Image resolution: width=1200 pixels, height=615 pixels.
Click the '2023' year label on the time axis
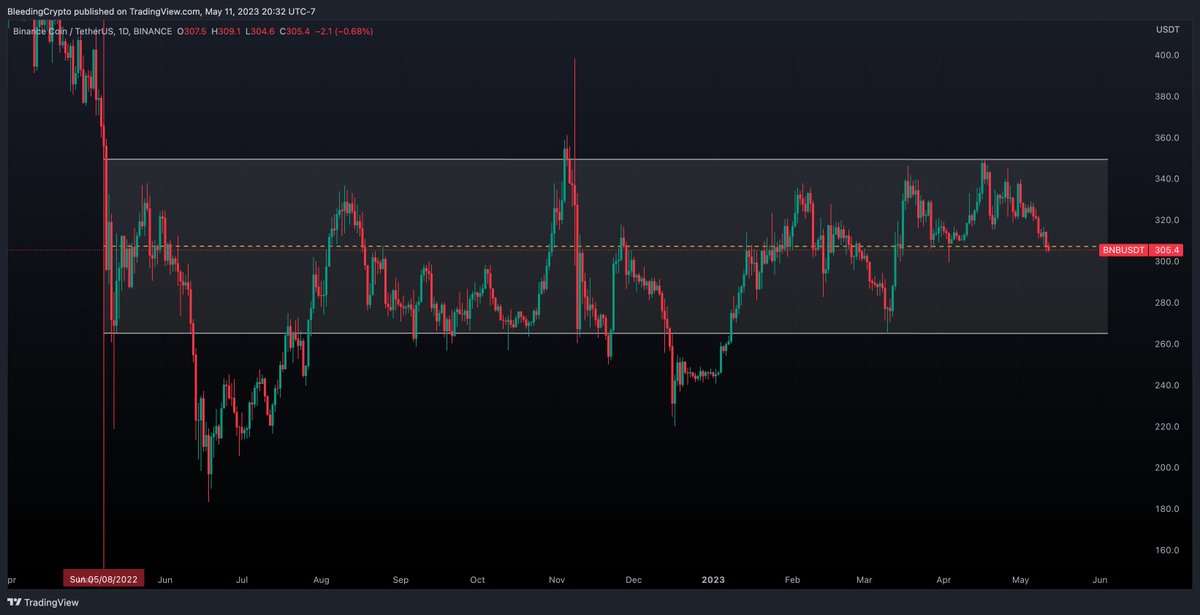coord(713,579)
